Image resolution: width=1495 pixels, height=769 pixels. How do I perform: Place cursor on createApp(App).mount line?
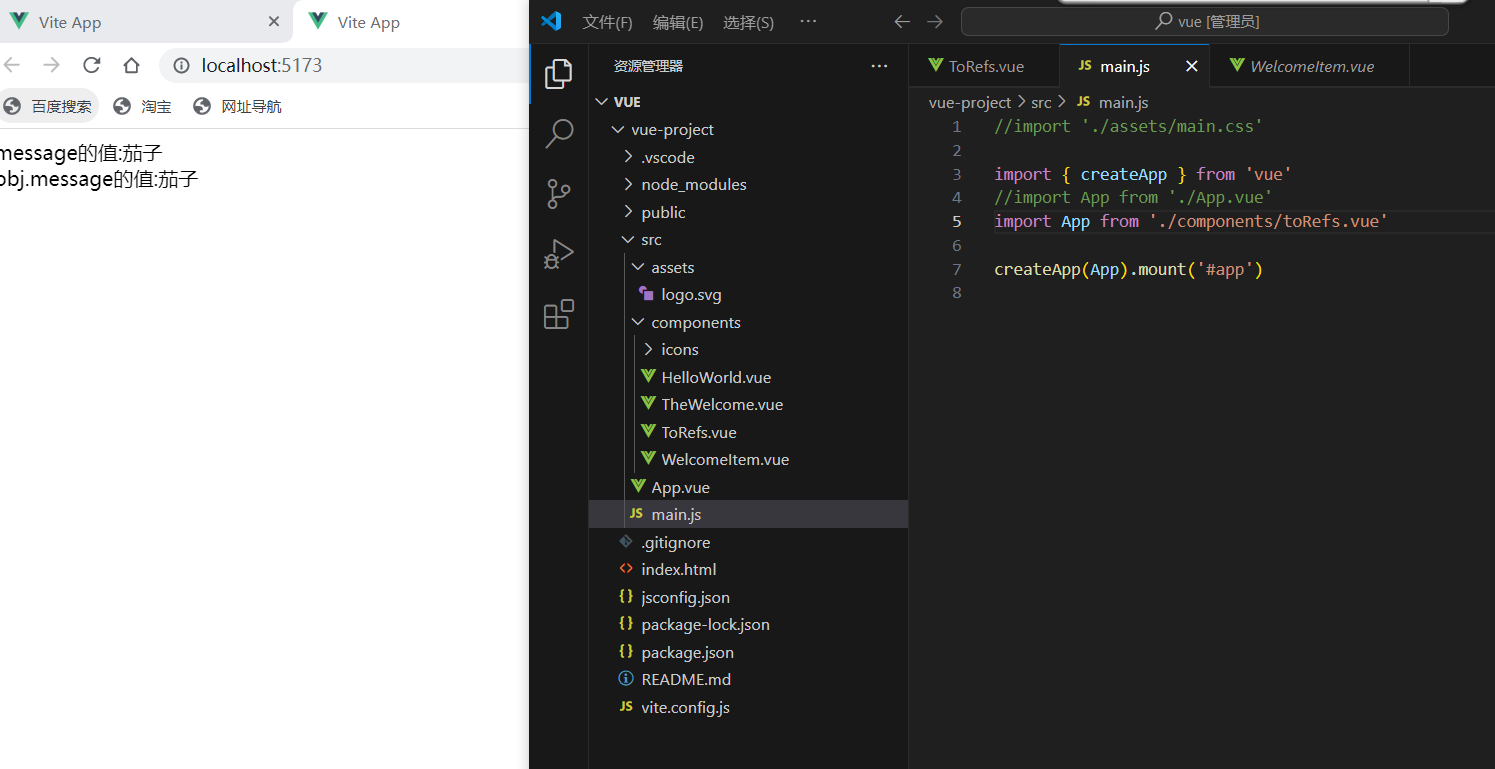(x=1129, y=269)
